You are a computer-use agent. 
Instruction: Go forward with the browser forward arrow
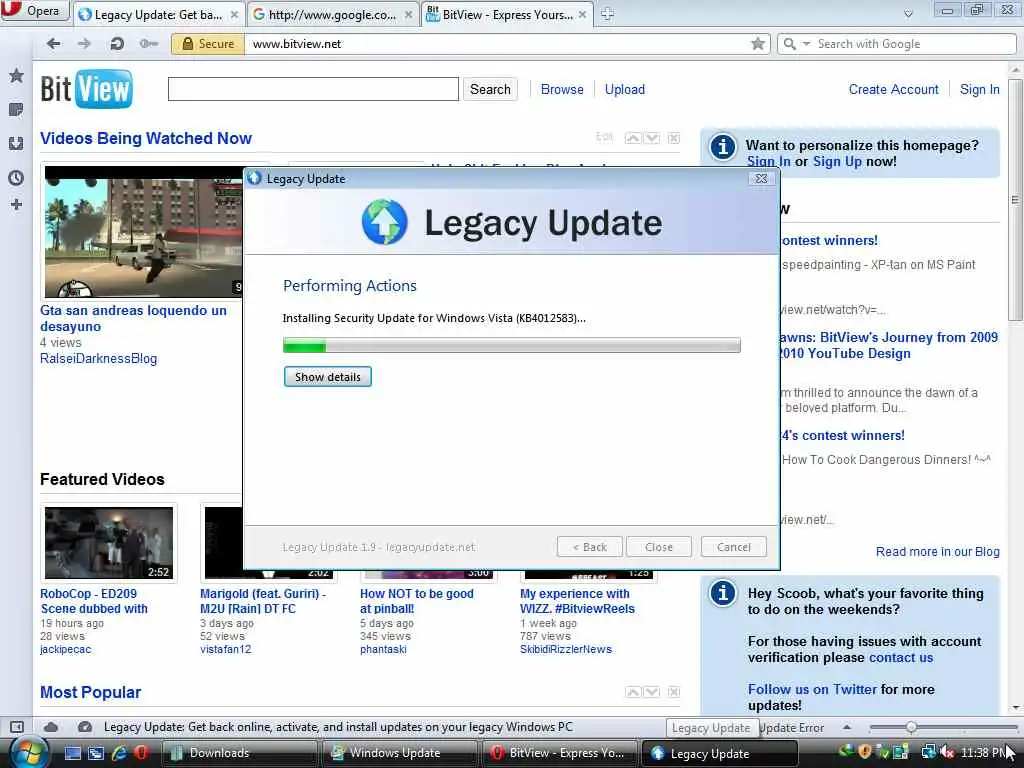point(84,44)
